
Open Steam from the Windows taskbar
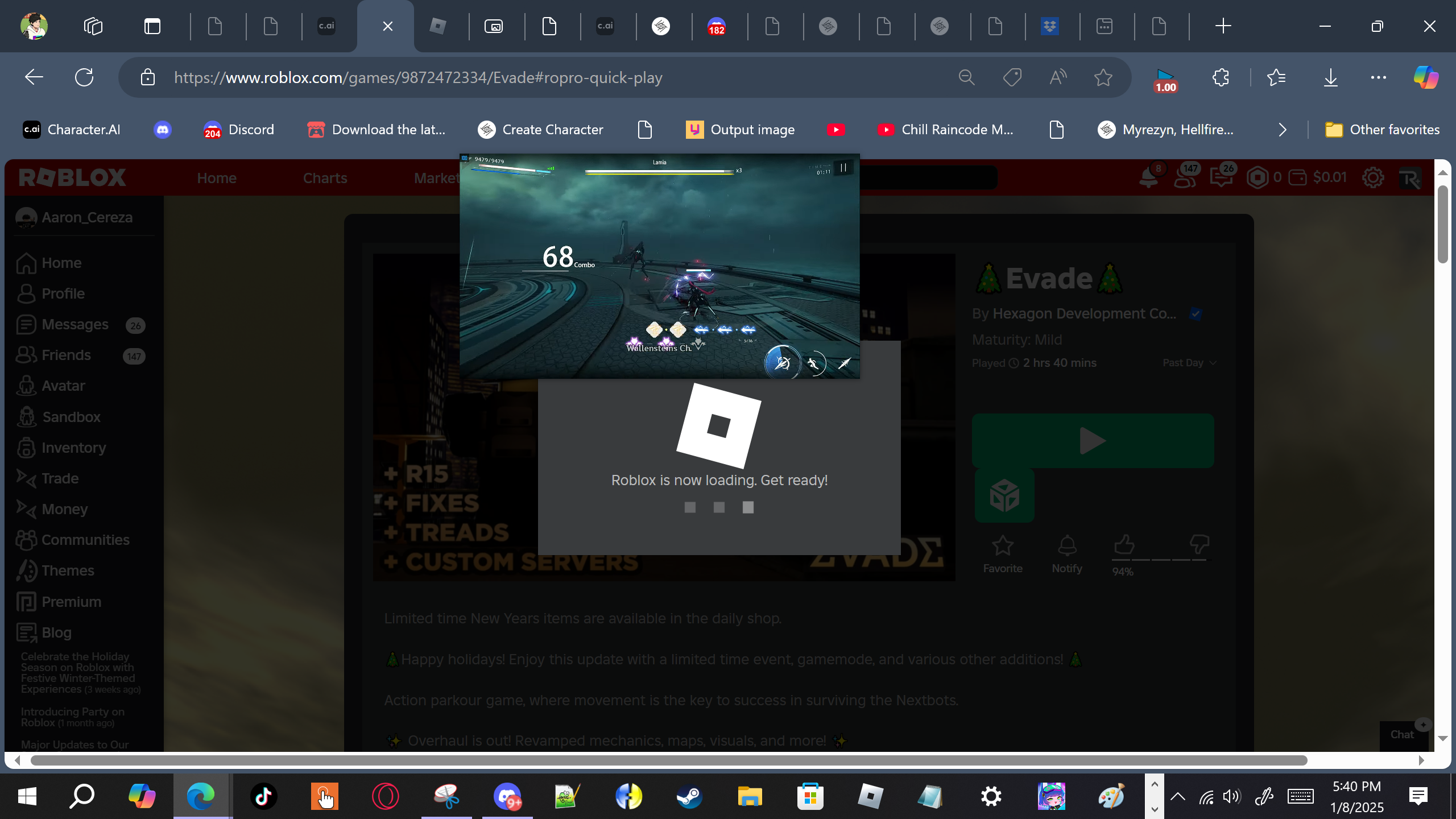click(689, 796)
